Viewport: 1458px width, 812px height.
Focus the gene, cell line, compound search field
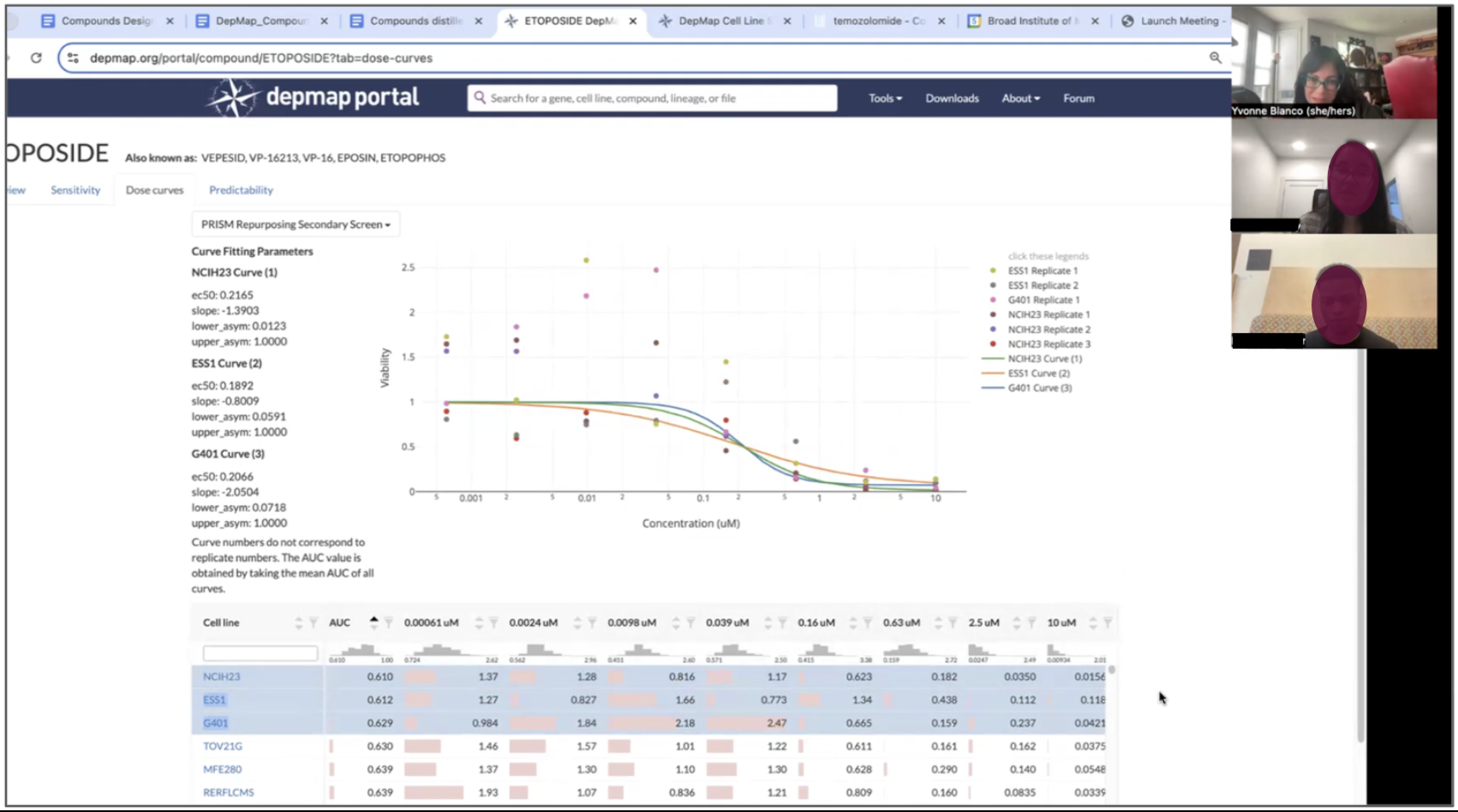(652, 99)
